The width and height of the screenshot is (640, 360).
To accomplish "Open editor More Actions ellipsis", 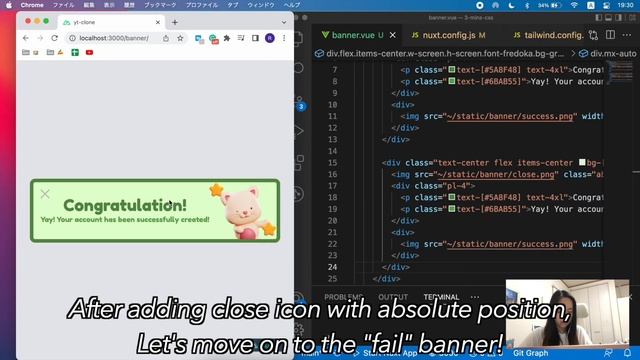I will pos(627,35).
